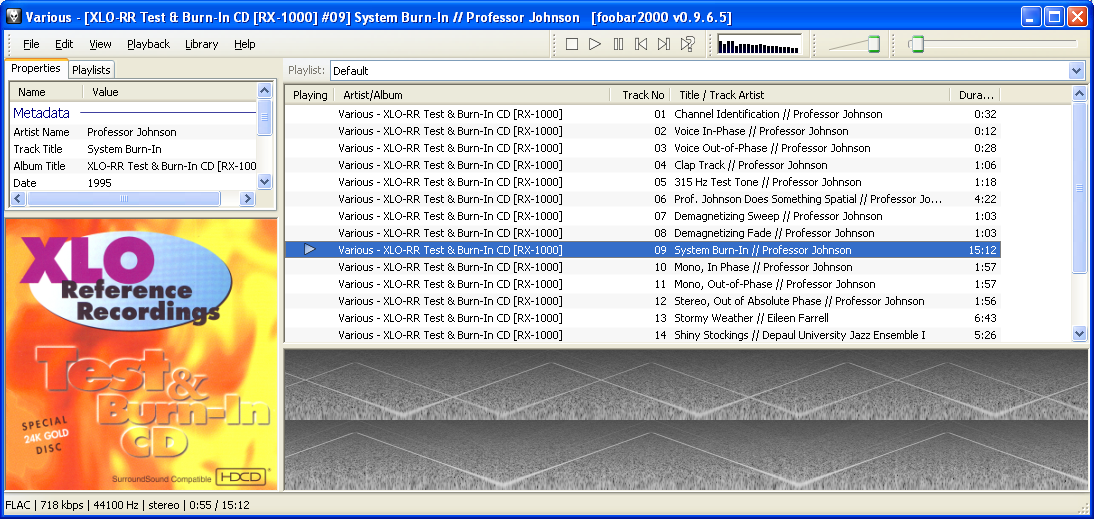This screenshot has height=519, width=1094.
Task: Click the status bar playback info
Action: pyautogui.click(x=128, y=505)
